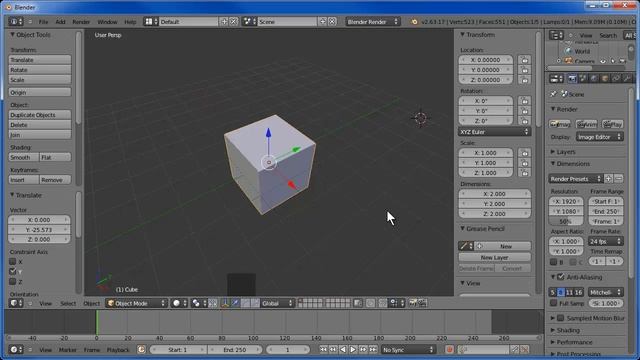Open the Info editor type selector icon
The width and height of the screenshot is (640, 360).
(16, 22)
